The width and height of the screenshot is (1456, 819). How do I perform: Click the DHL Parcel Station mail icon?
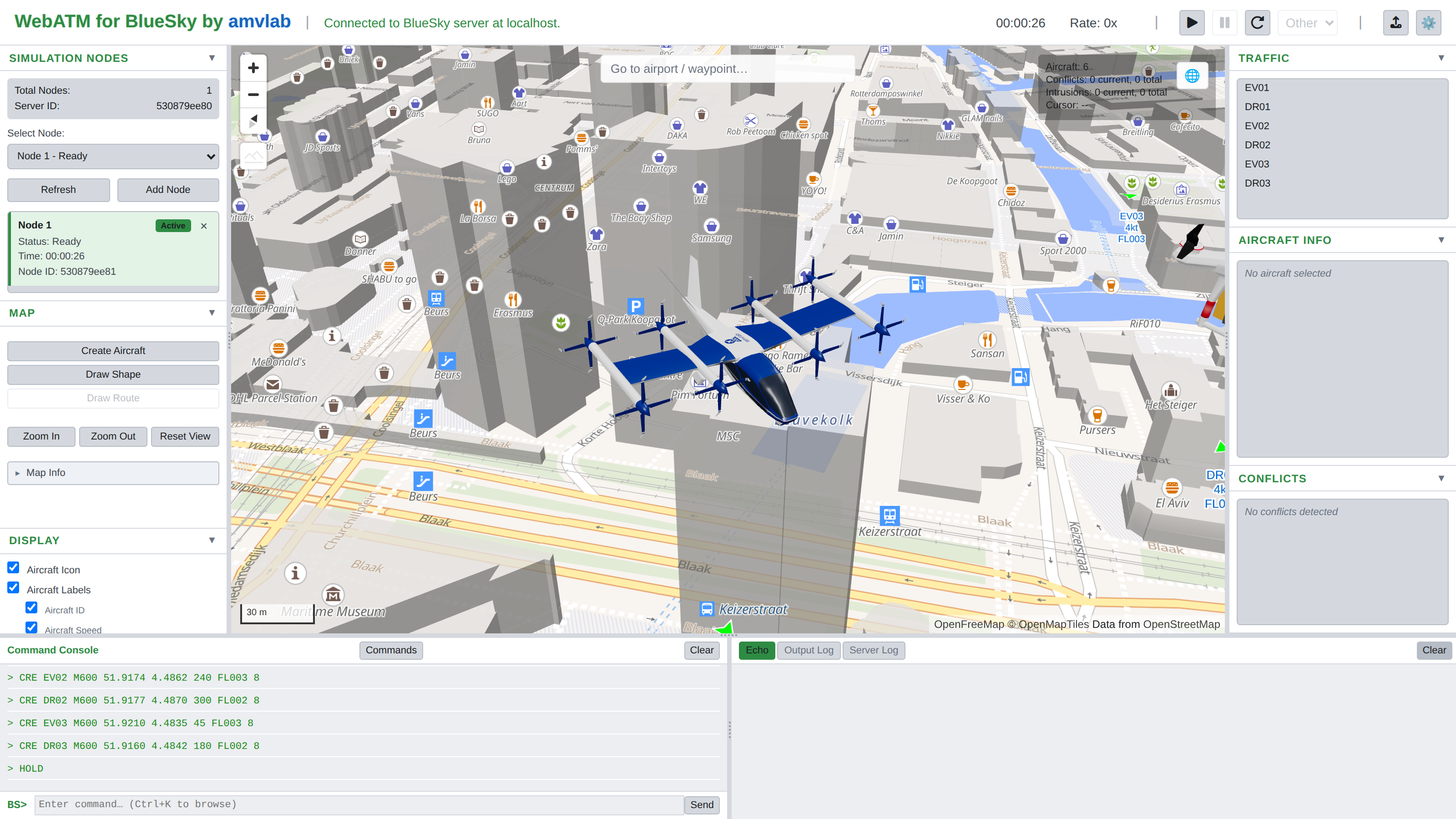[x=273, y=384]
